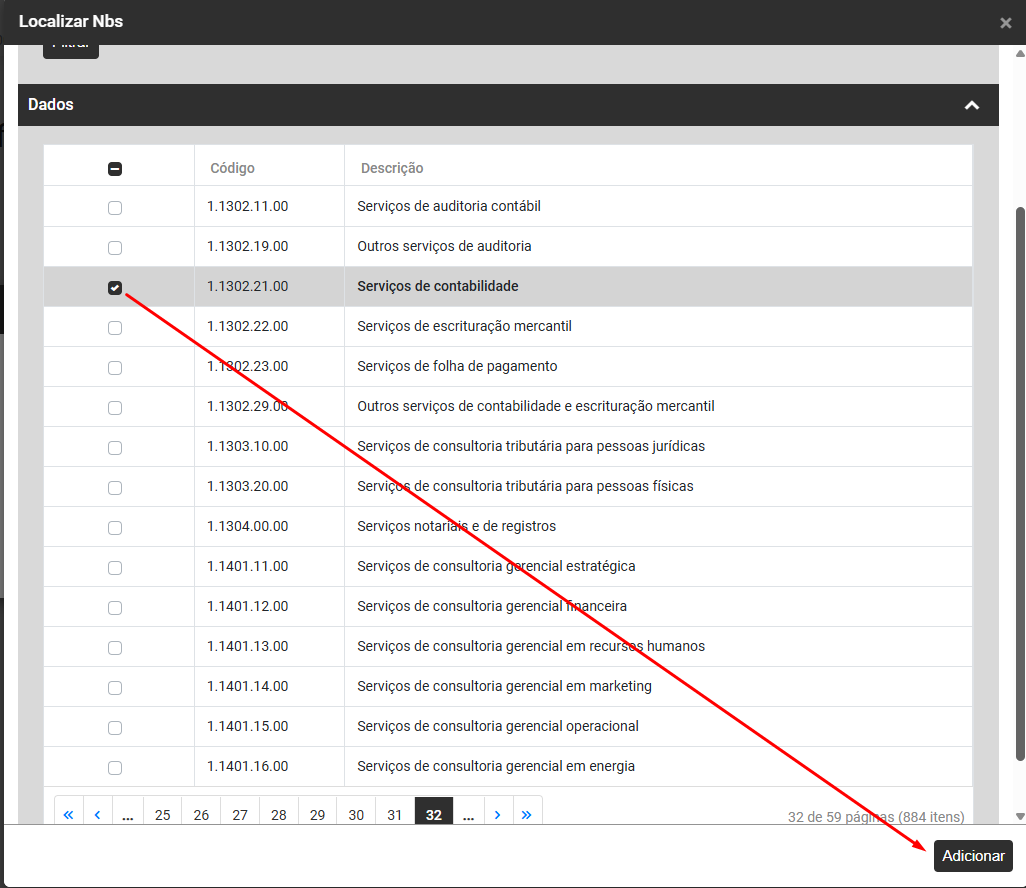This screenshot has width=1026, height=888.
Task: Tick checkbox for Serviços notariais e de registros
Action: click(x=115, y=528)
